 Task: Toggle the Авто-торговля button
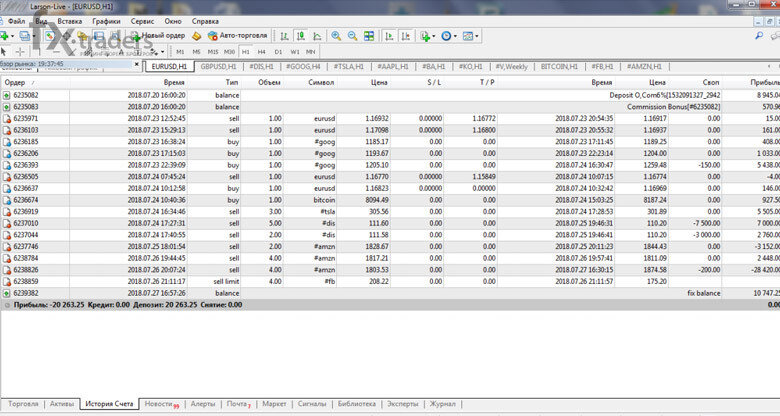[x=238, y=36]
